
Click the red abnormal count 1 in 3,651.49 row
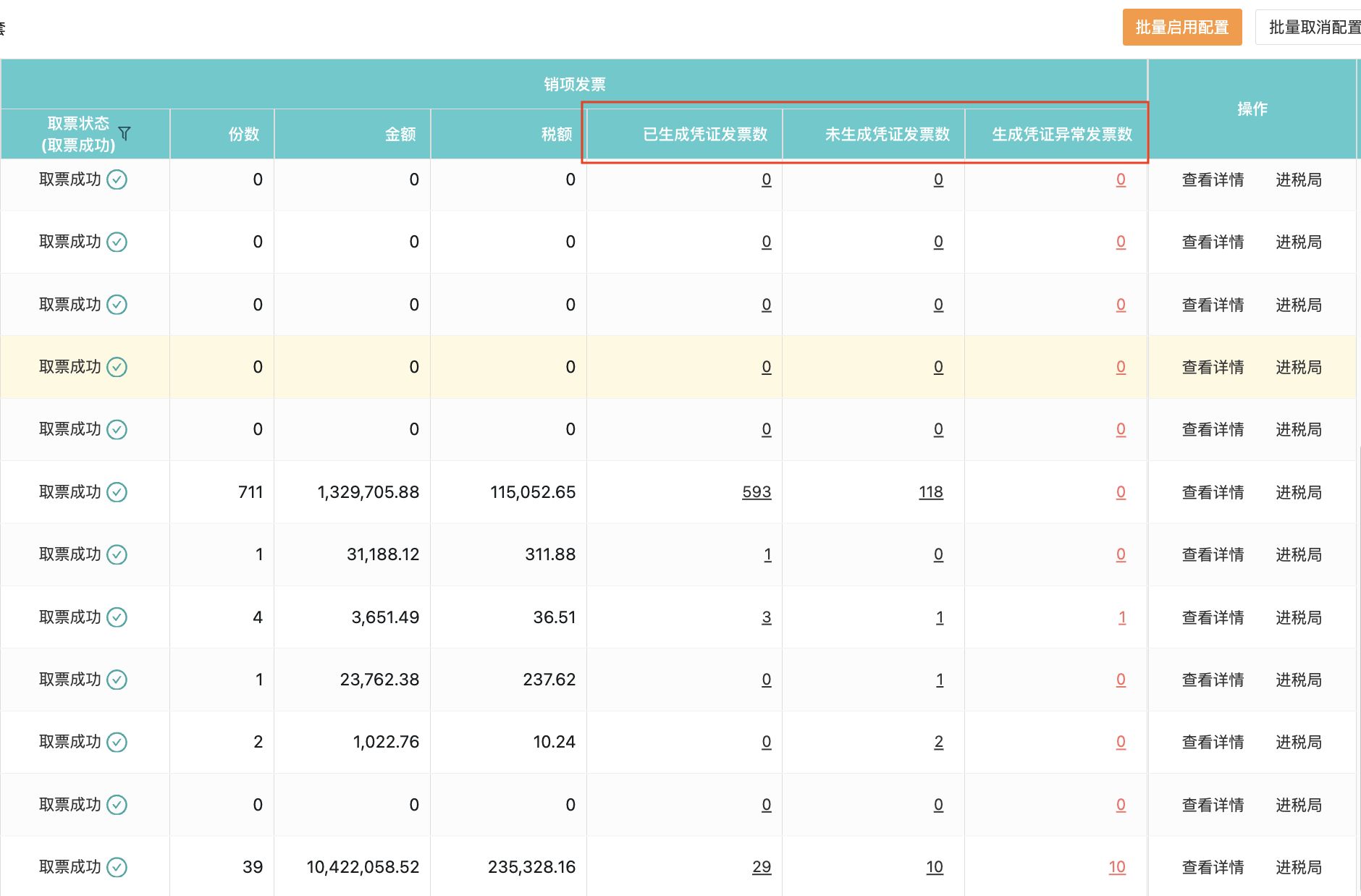coord(1121,617)
